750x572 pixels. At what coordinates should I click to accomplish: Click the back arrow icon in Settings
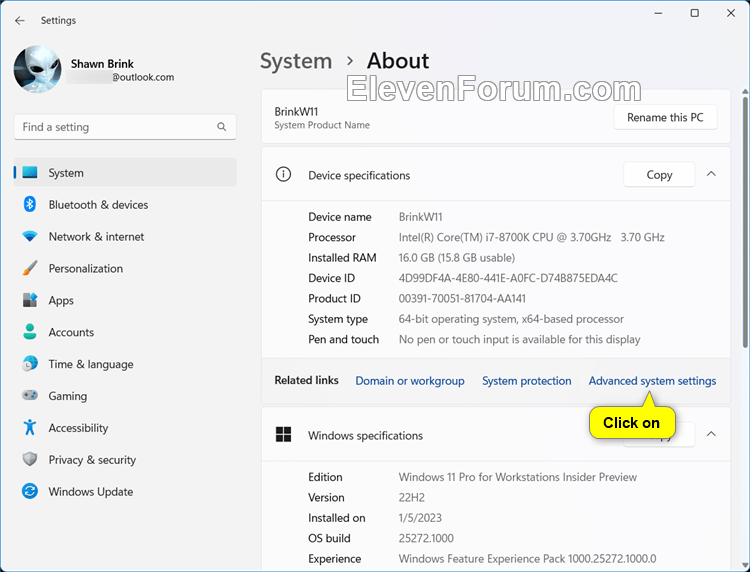click(x=20, y=21)
